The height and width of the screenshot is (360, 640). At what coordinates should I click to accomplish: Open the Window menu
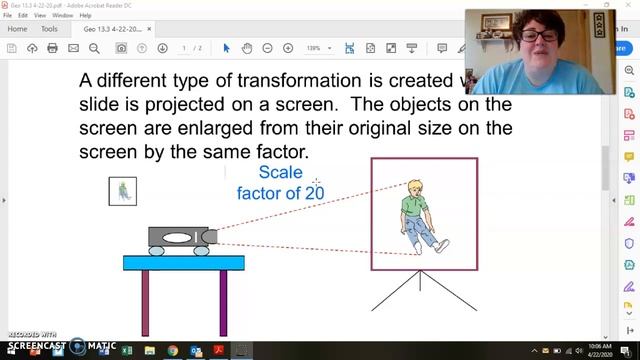pos(62,15)
